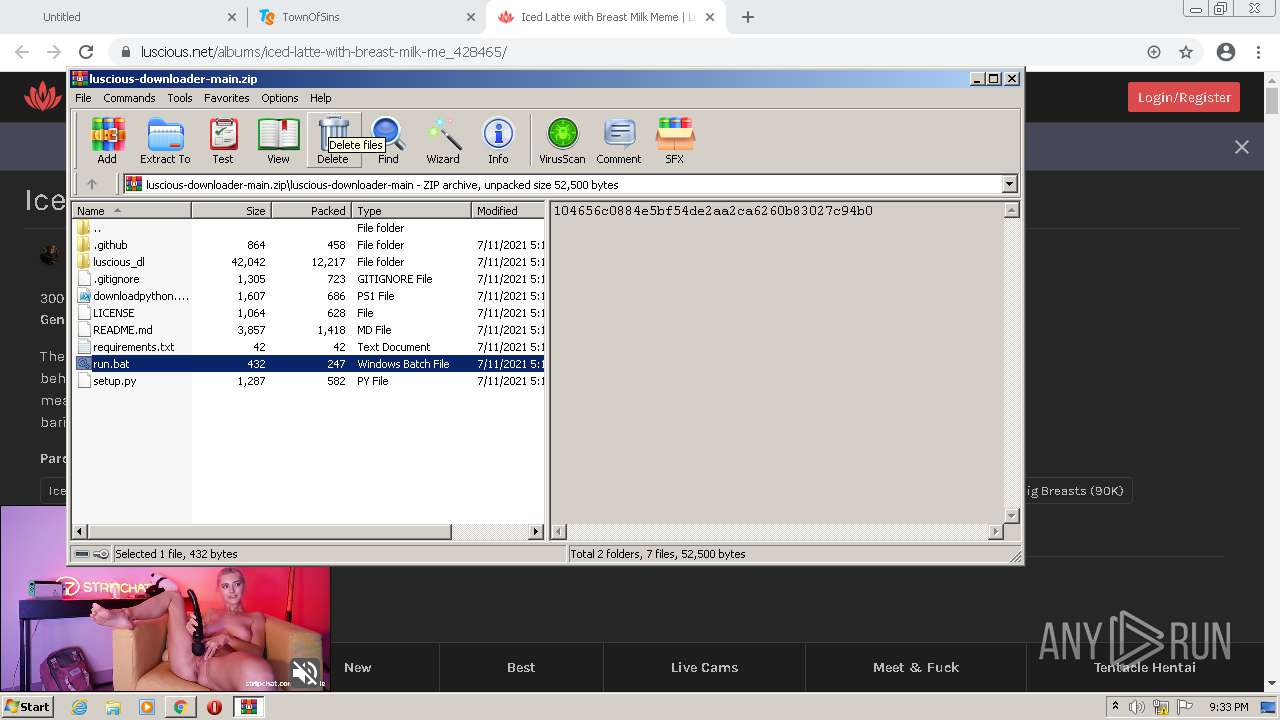Click the Info toolbar icon
This screenshot has width=1280, height=720.
498,140
